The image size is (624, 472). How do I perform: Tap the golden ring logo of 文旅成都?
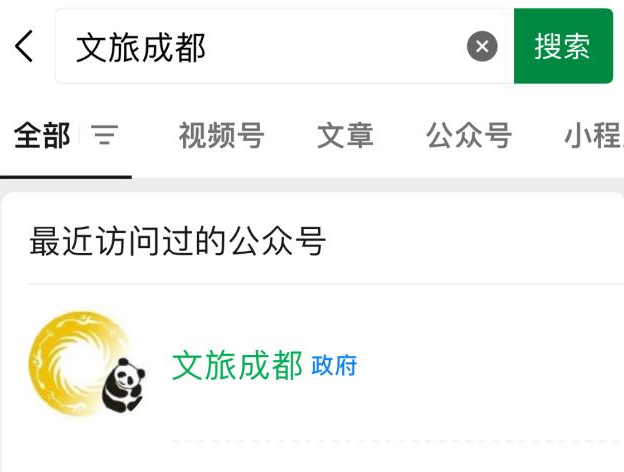click(x=78, y=364)
